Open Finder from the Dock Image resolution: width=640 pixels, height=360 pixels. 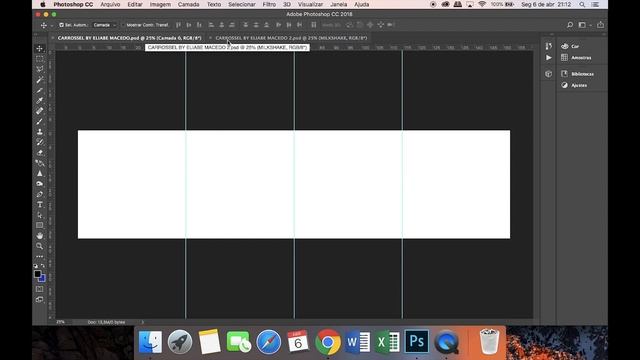(x=150, y=342)
